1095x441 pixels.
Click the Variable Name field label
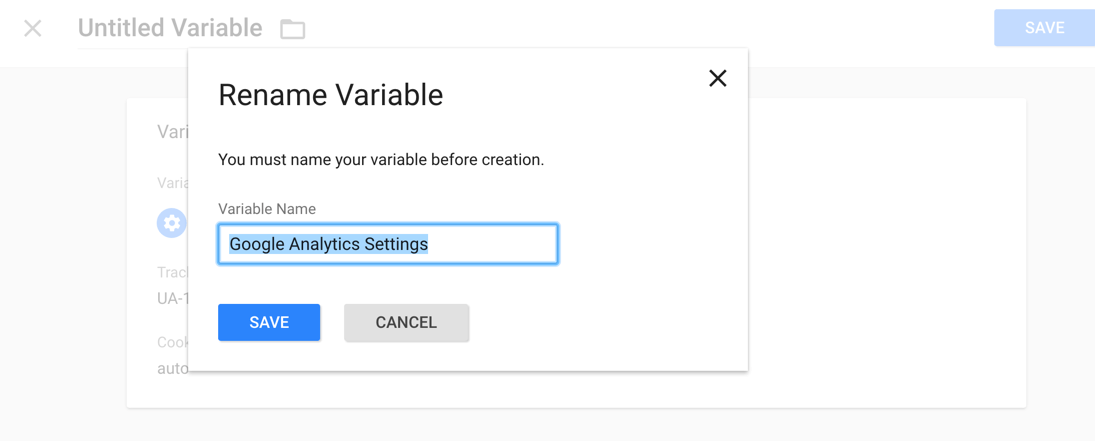click(x=267, y=209)
